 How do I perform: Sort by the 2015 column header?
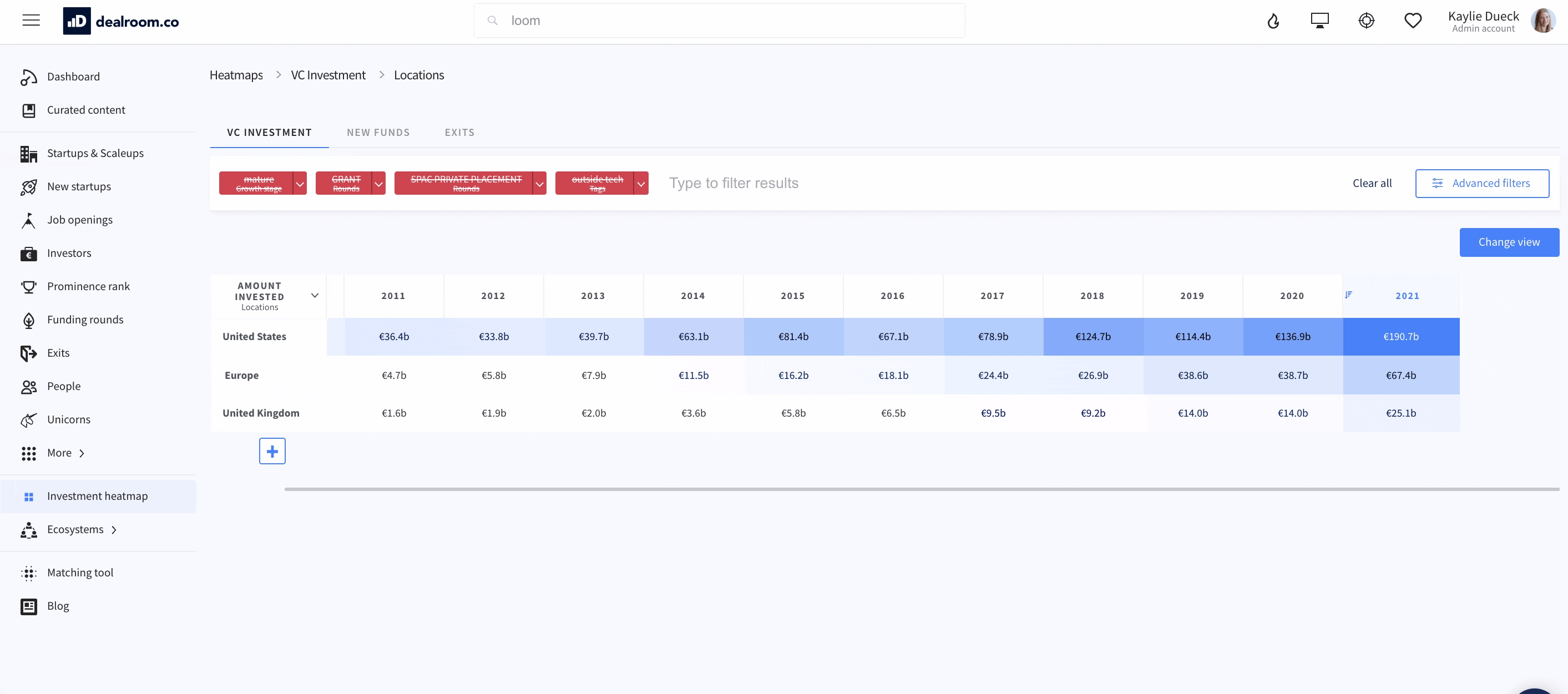click(792, 296)
